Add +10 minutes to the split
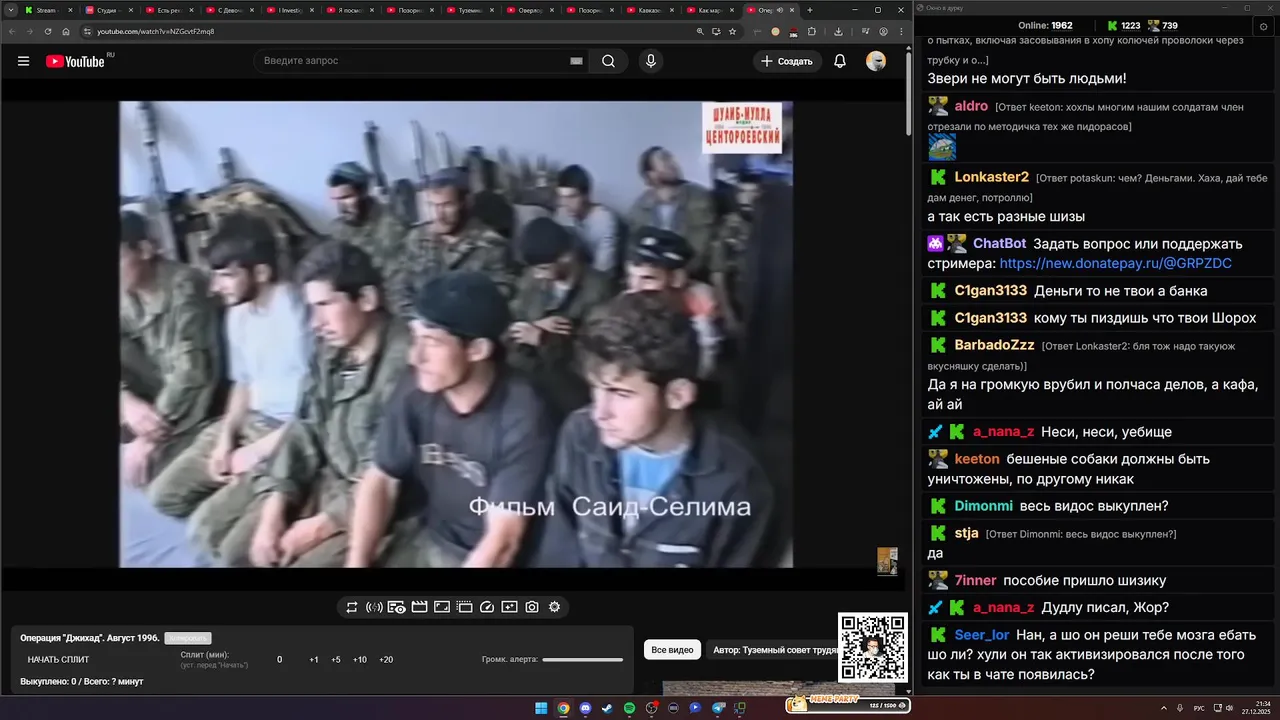1280x720 pixels. 360,659
